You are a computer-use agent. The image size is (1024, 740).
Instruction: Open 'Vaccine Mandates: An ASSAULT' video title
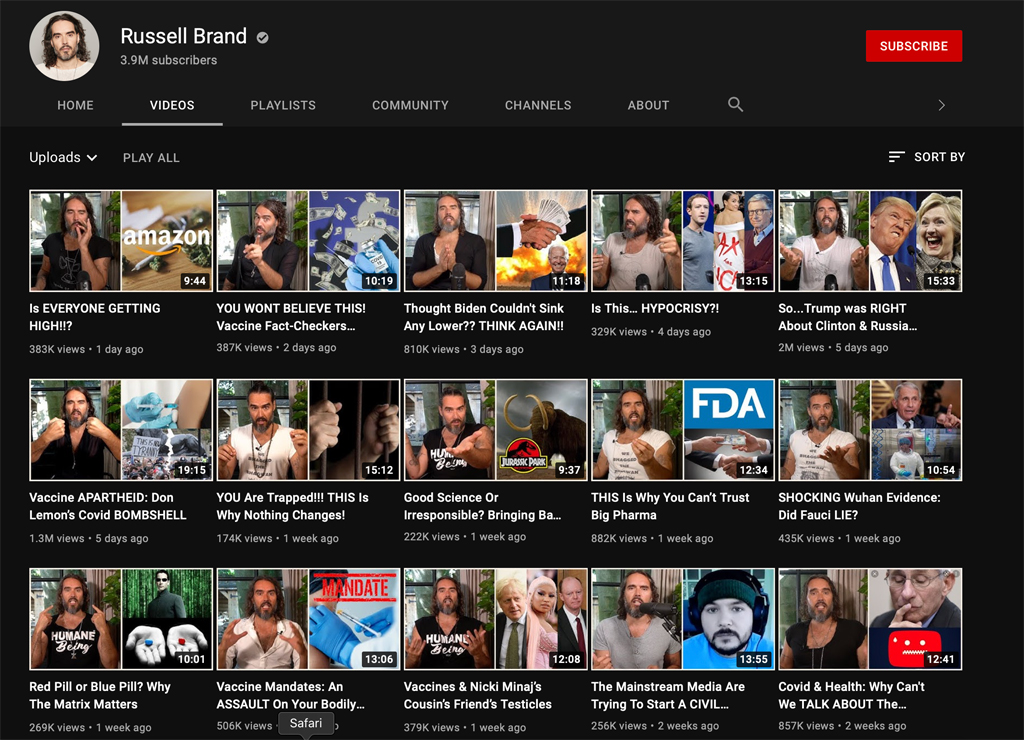coord(290,696)
